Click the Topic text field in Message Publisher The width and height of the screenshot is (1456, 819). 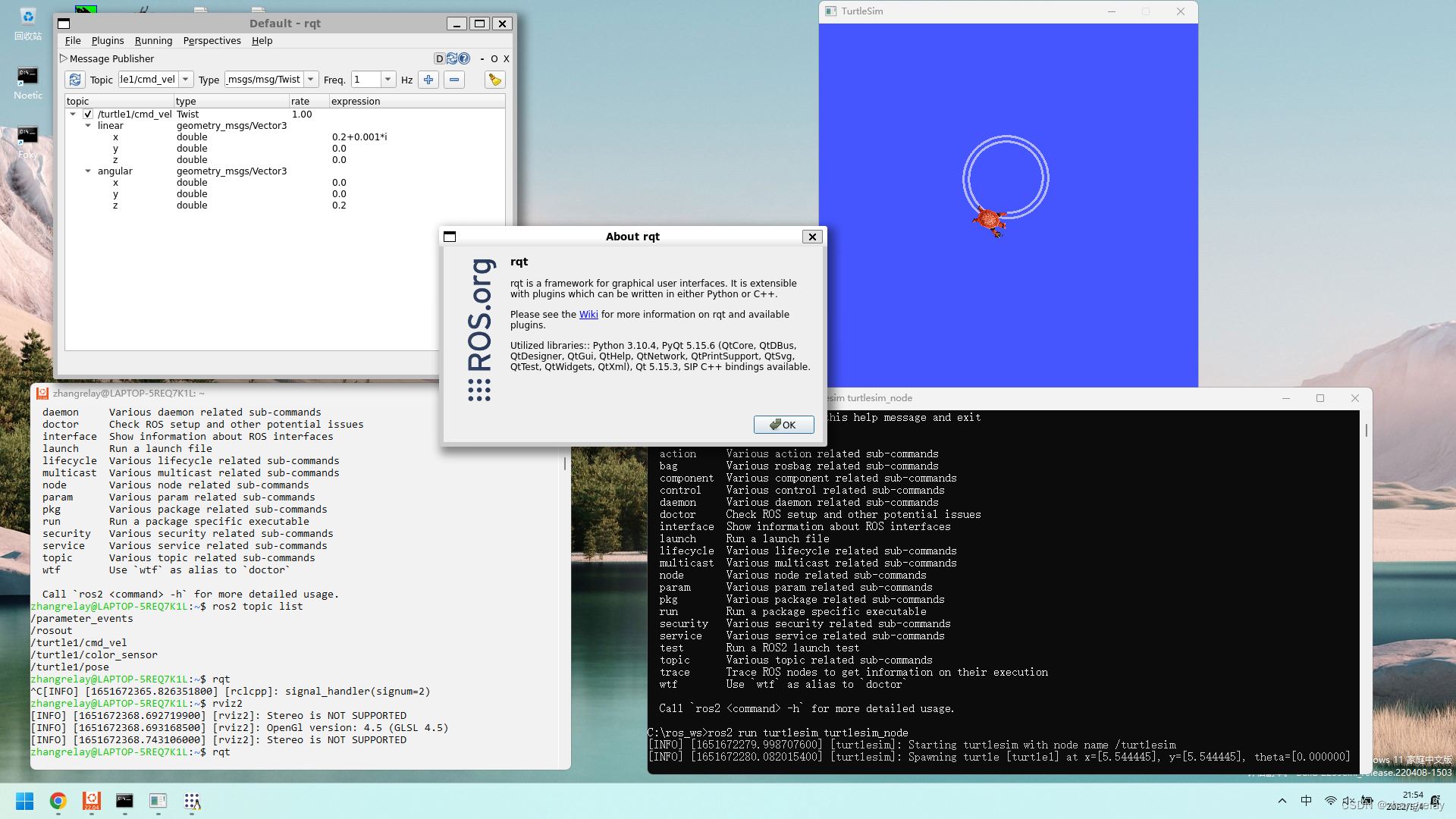point(149,80)
